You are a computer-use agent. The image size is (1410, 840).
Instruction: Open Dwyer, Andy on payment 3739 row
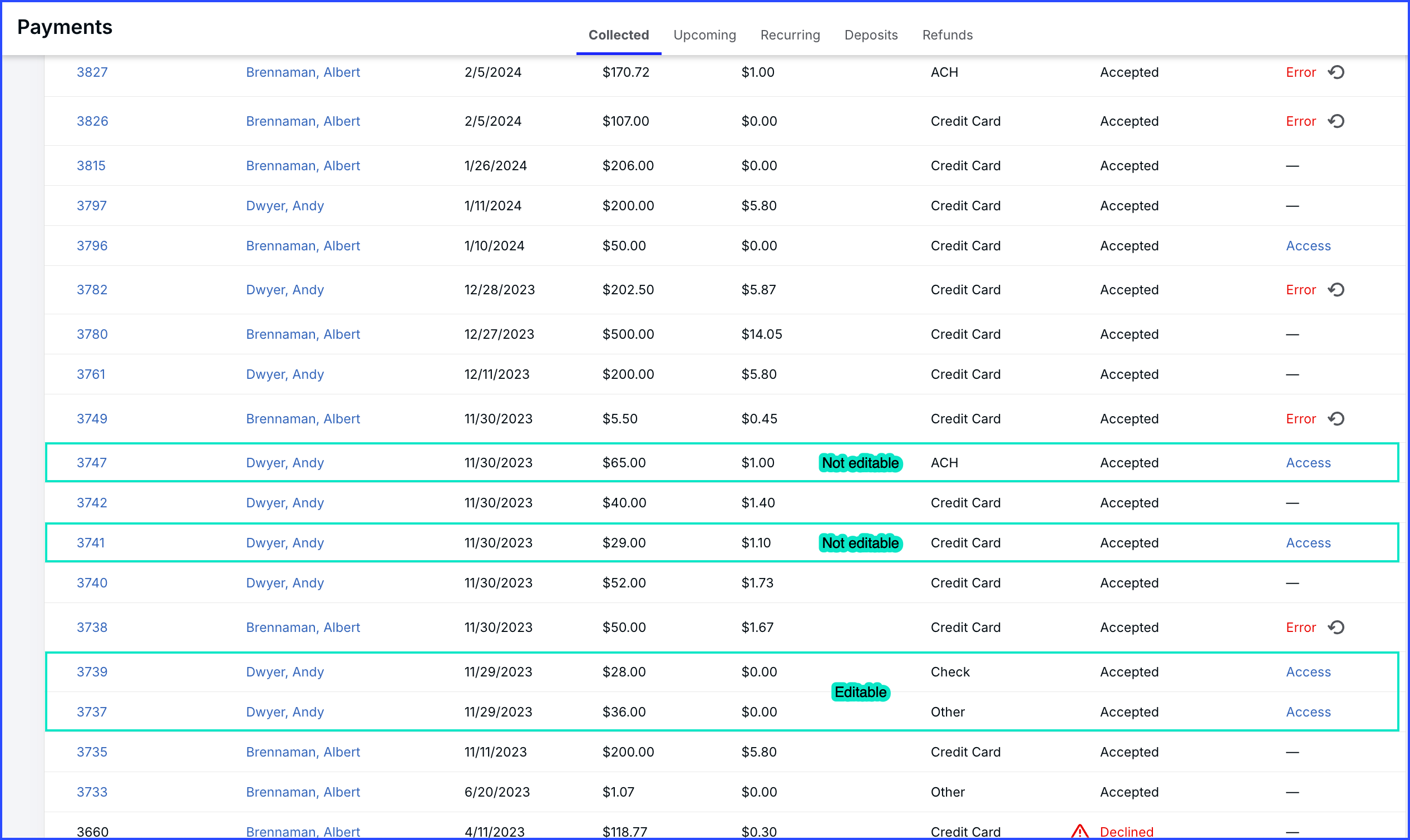pyautogui.click(x=285, y=673)
